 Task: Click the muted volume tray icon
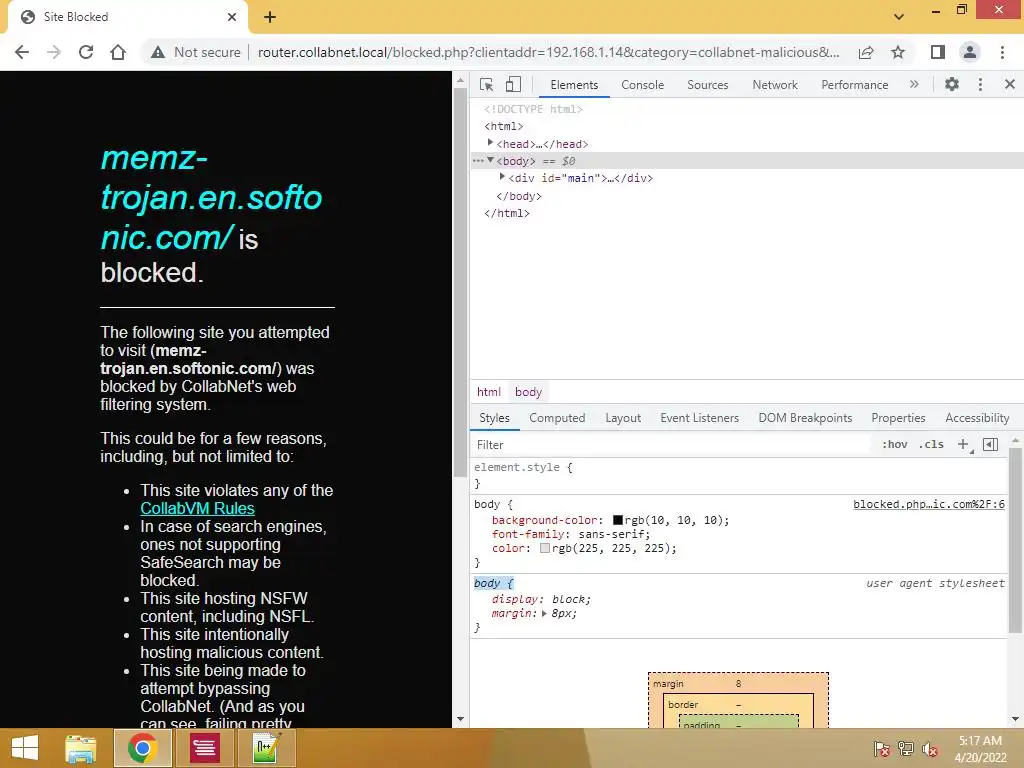(929, 749)
